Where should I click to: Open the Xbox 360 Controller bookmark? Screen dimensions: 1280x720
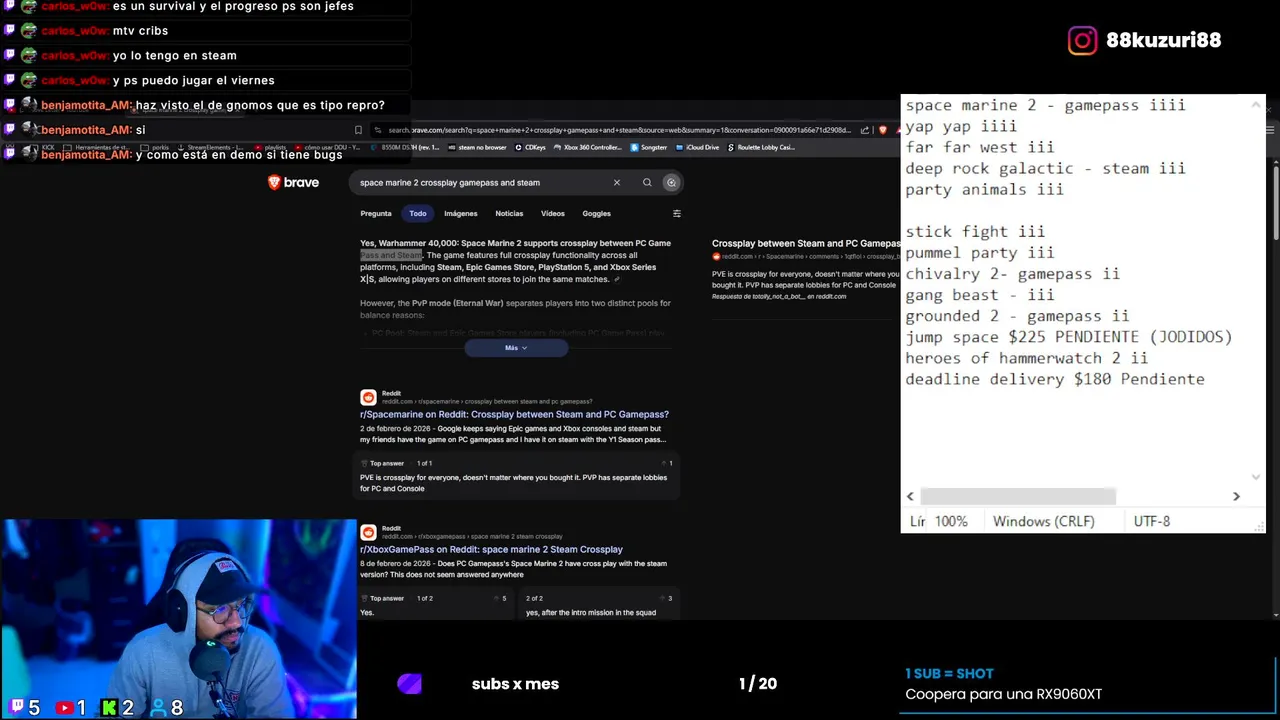588,147
